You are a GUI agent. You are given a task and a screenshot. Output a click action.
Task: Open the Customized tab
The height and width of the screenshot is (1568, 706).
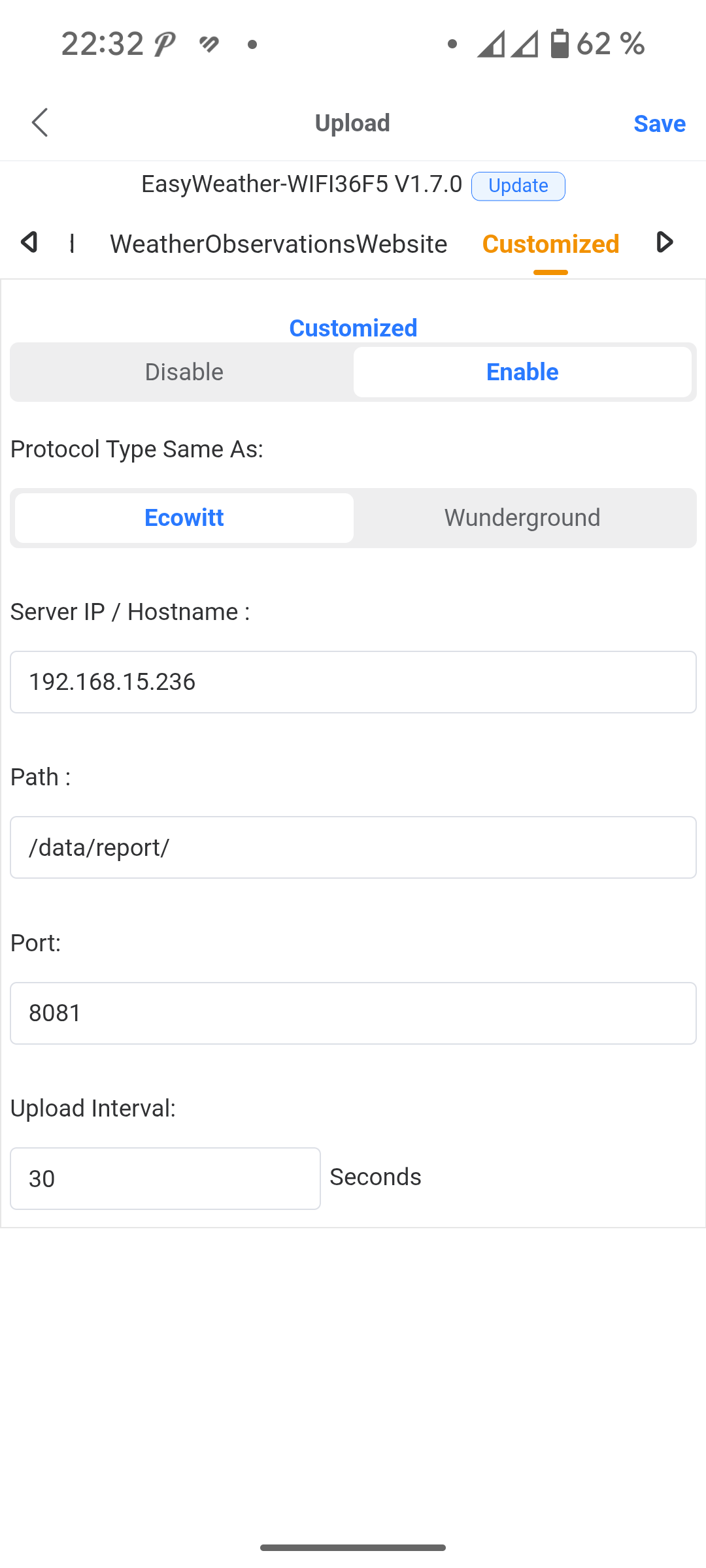click(x=550, y=244)
